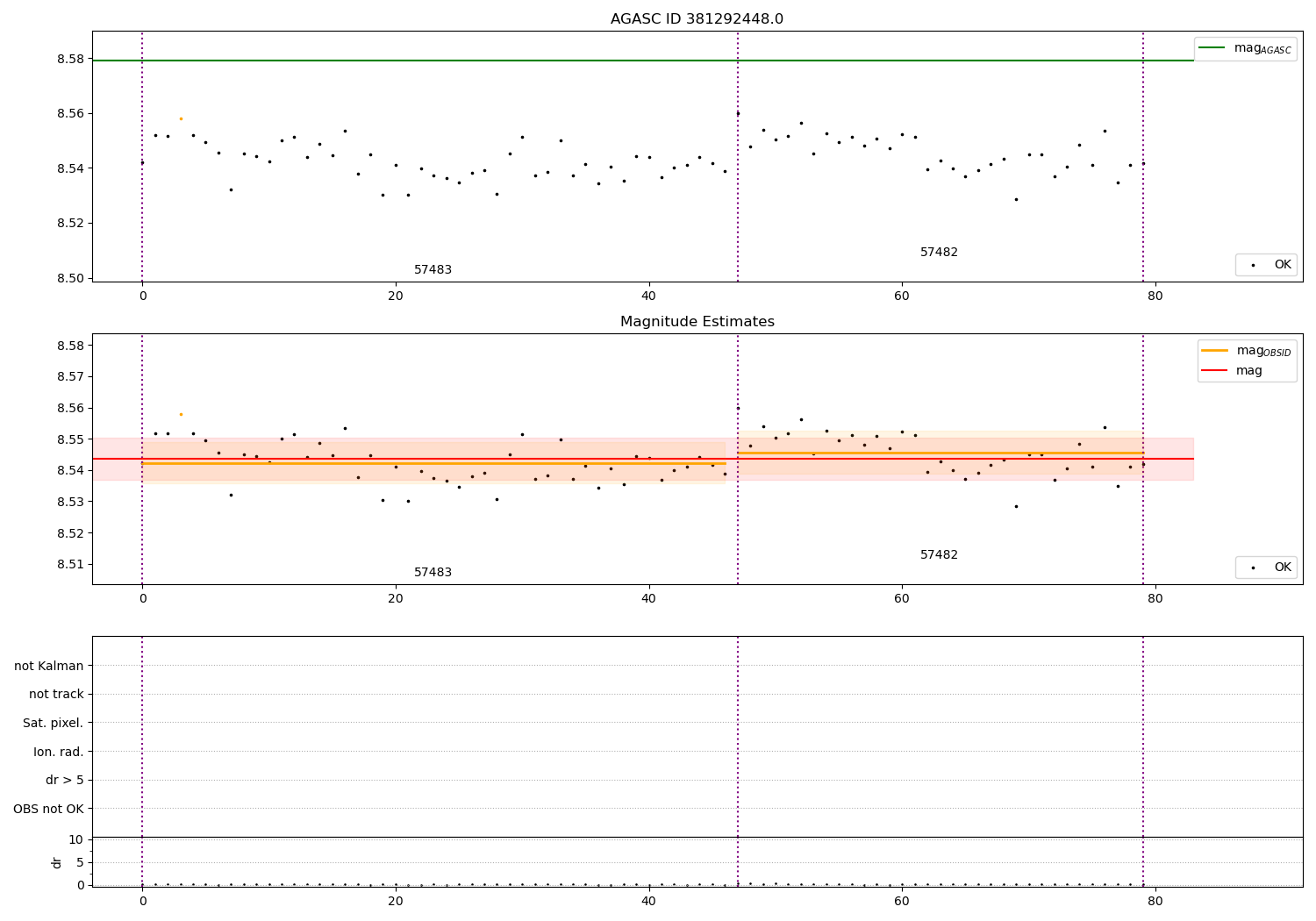Click the OK legend in middle plot
1316x921 pixels.
[1266, 568]
